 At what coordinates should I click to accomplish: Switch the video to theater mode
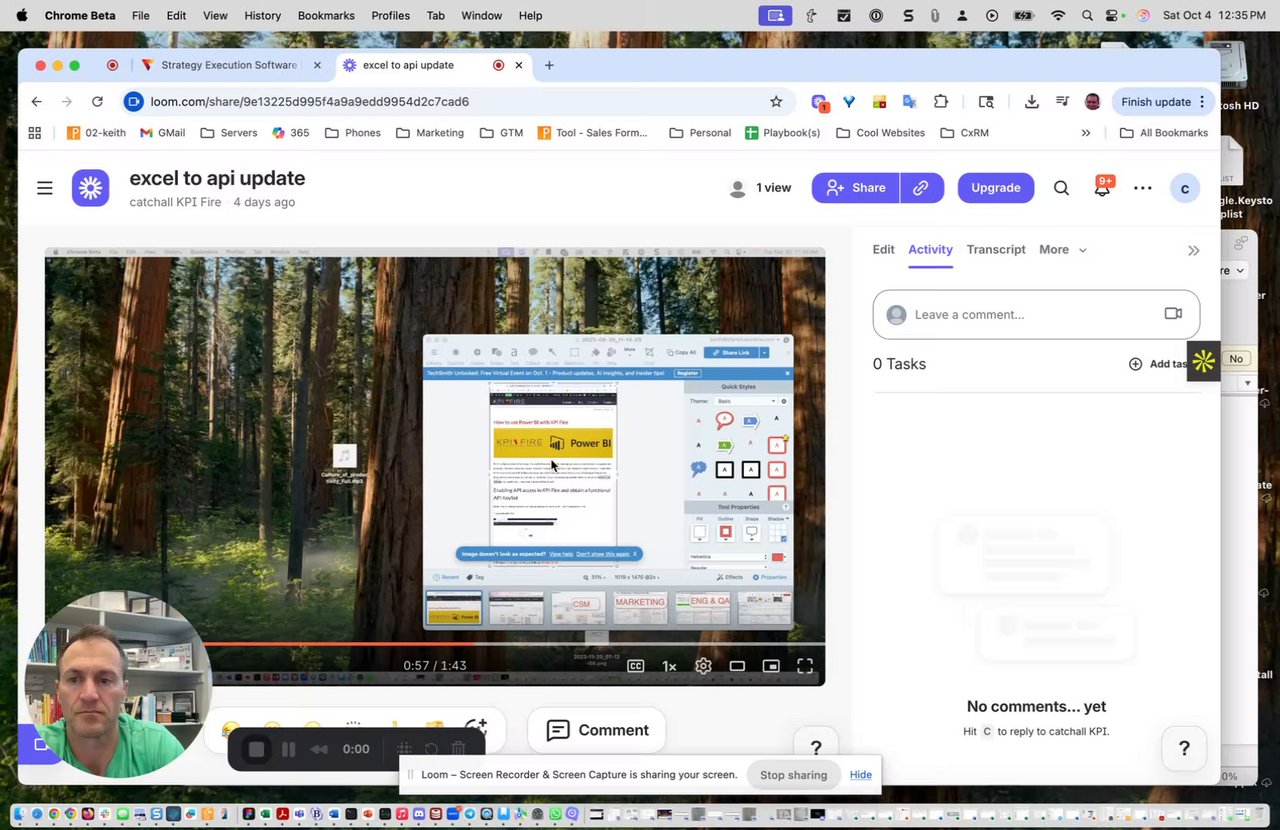[x=737, y=666]
